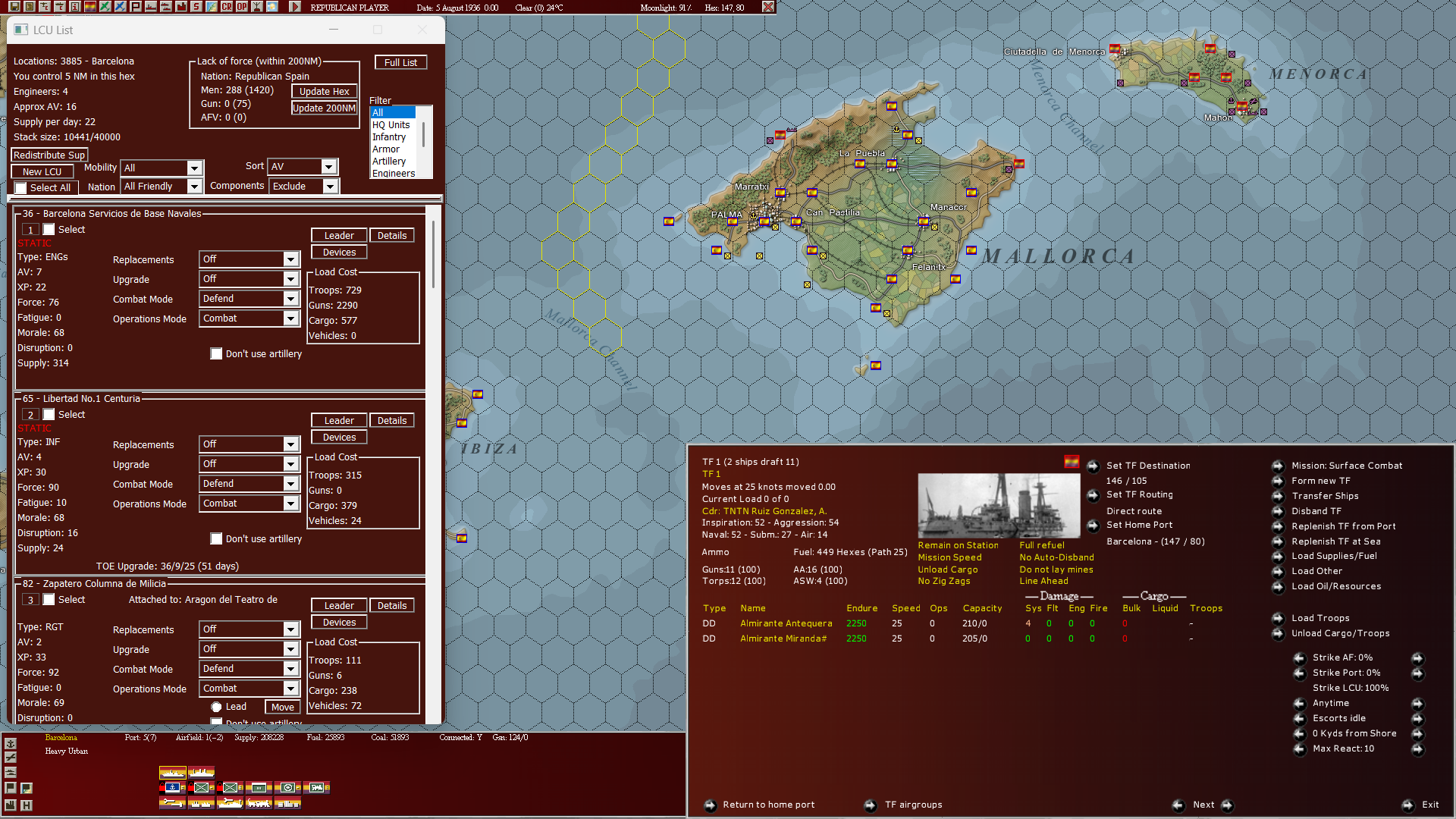Select the green aircraft icon in top toolbar
1456x819 pixels.
105,7
